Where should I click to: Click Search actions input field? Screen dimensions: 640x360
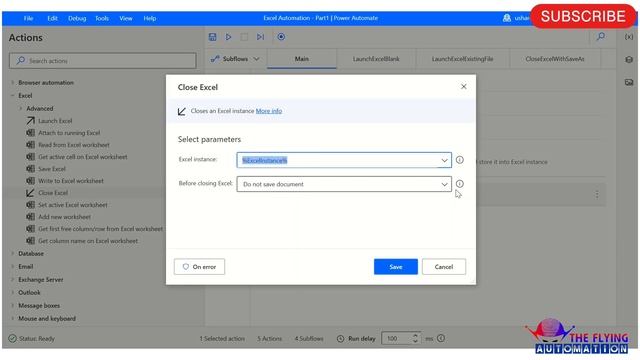102,61
